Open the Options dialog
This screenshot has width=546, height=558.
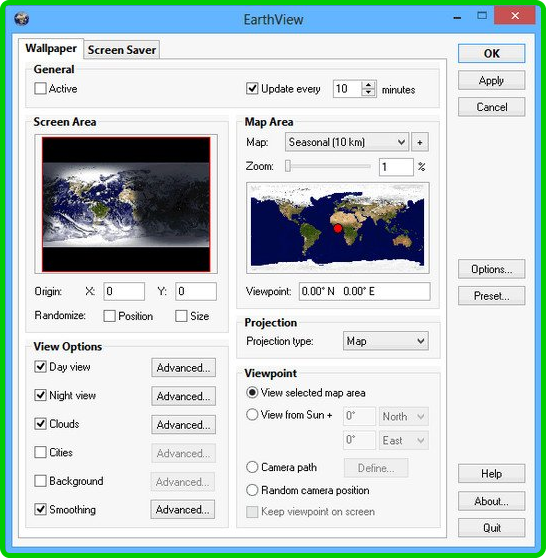tap(491, 269)
